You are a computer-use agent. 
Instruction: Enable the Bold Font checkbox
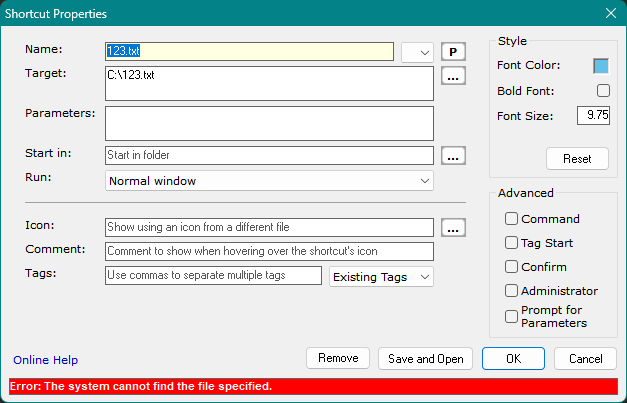coord(602,91)
